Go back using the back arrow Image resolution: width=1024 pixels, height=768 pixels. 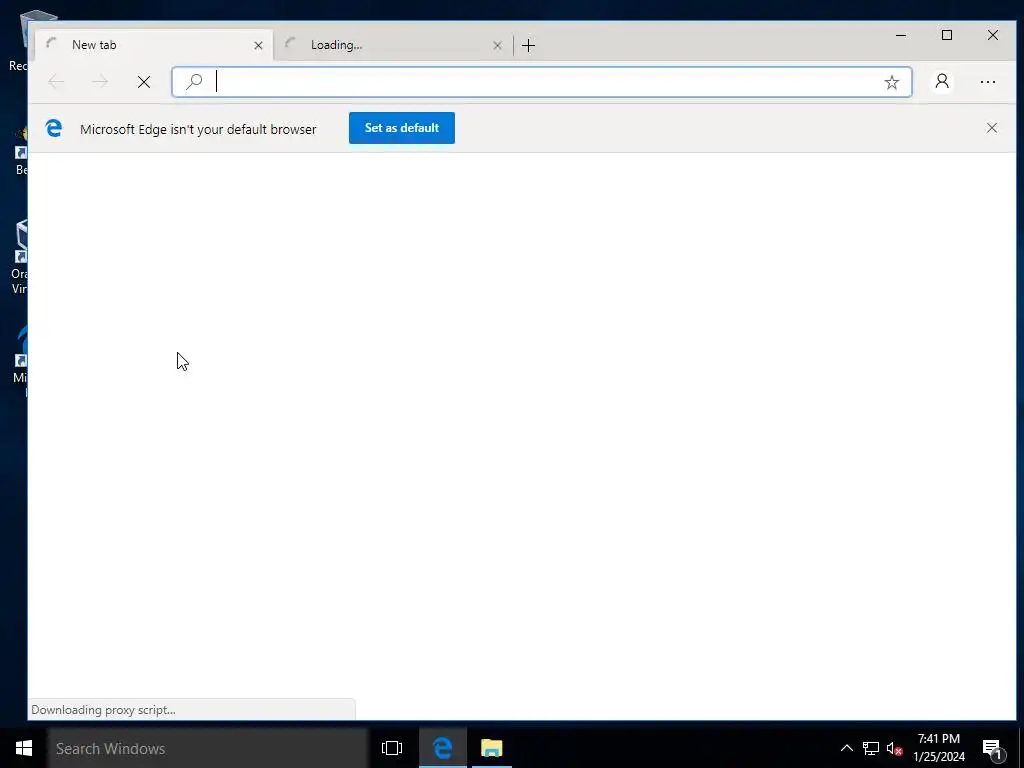56,82
